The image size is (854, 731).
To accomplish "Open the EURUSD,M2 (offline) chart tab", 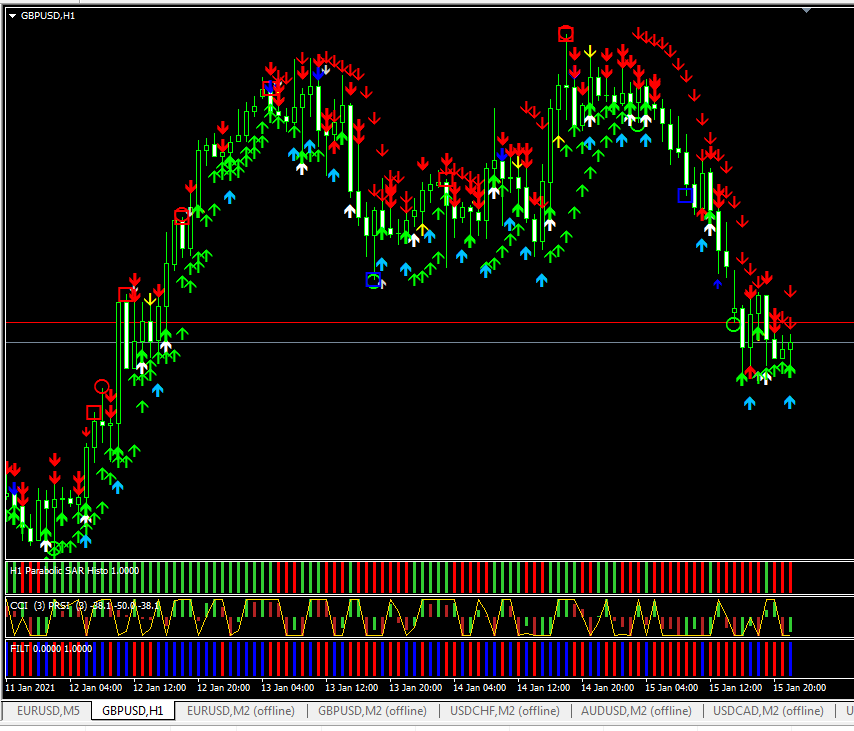I will pos(241,711).
